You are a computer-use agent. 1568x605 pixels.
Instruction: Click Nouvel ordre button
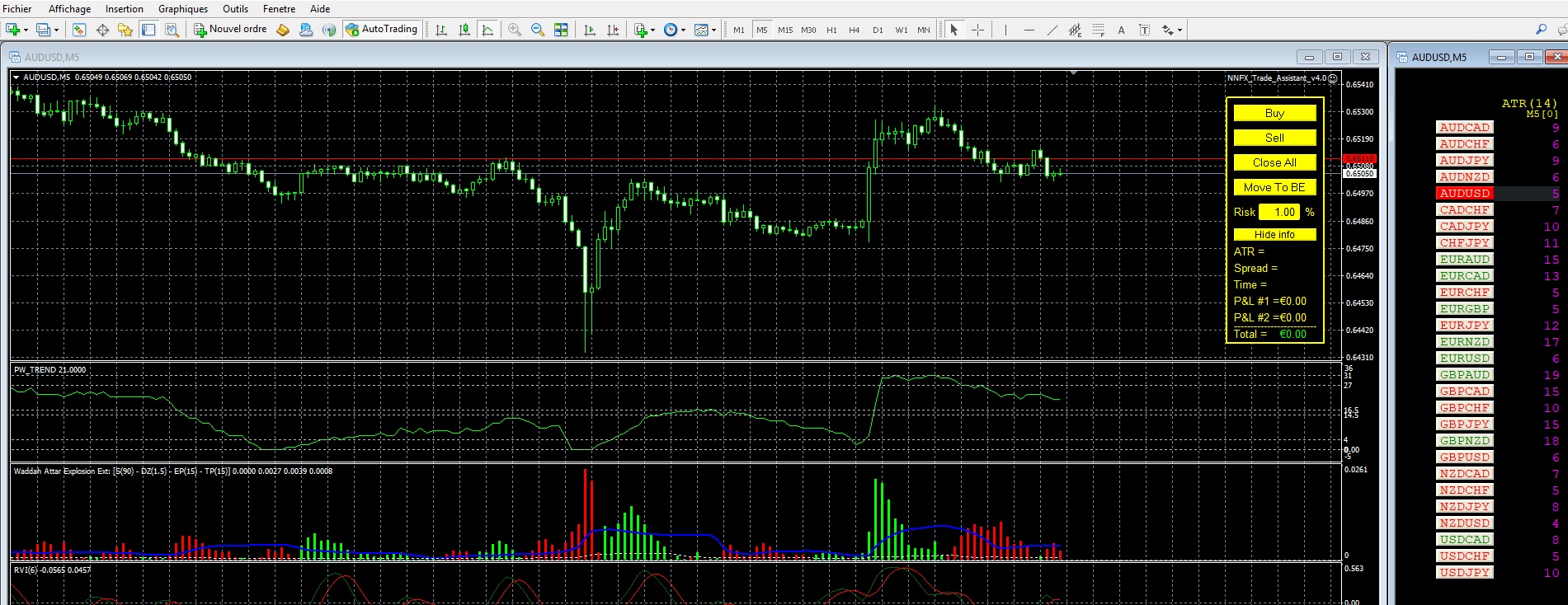(230, 30)
